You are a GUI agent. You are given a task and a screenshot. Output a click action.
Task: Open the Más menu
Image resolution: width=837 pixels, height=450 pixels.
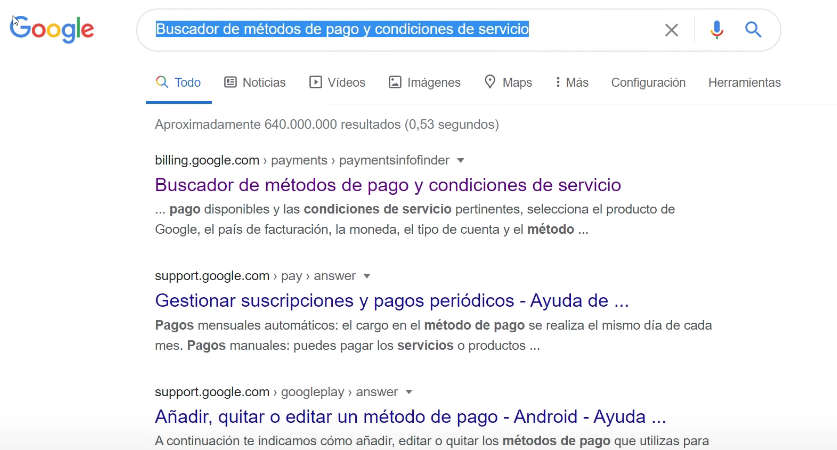pyautogui.click(x=572, y=83)
